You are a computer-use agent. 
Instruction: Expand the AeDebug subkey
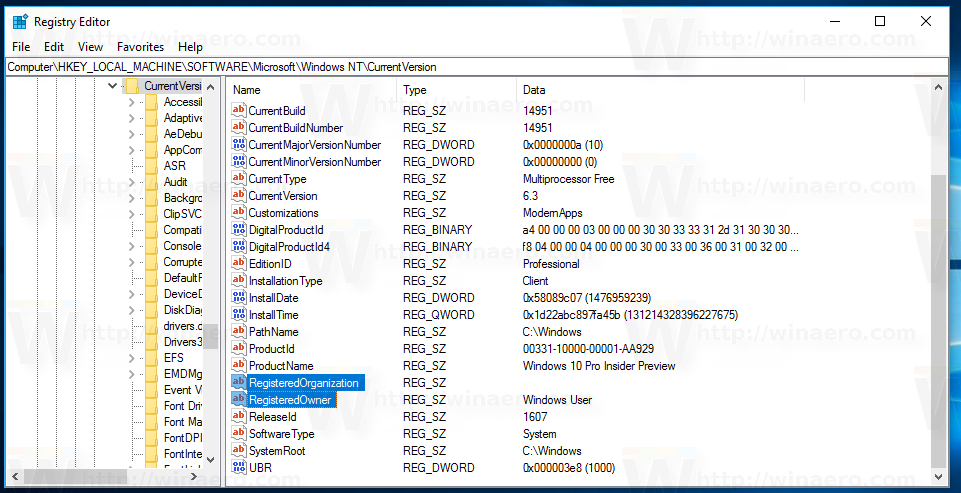point(132,134)
